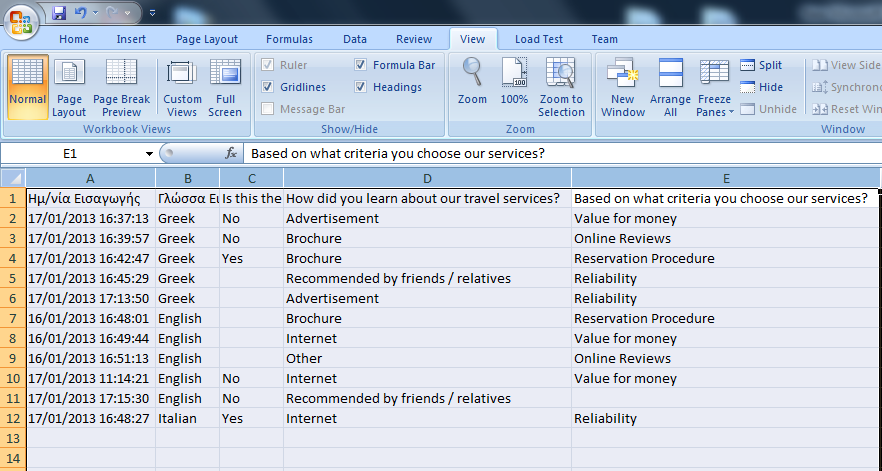
Task: Click Arrange All windows
Action: [670, 87]
